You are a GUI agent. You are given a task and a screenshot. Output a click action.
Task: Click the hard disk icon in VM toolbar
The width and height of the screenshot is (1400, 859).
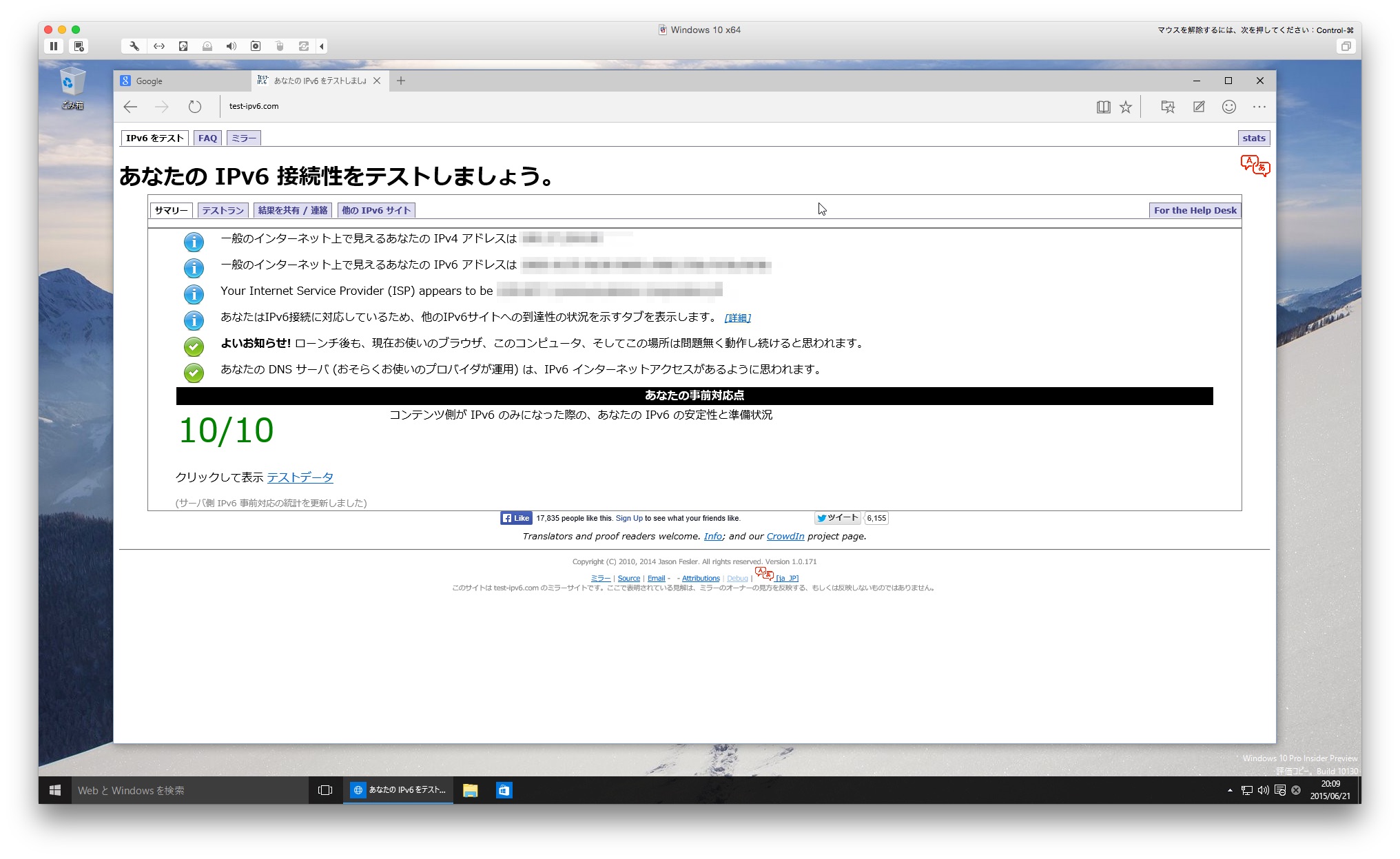(183, 46)
